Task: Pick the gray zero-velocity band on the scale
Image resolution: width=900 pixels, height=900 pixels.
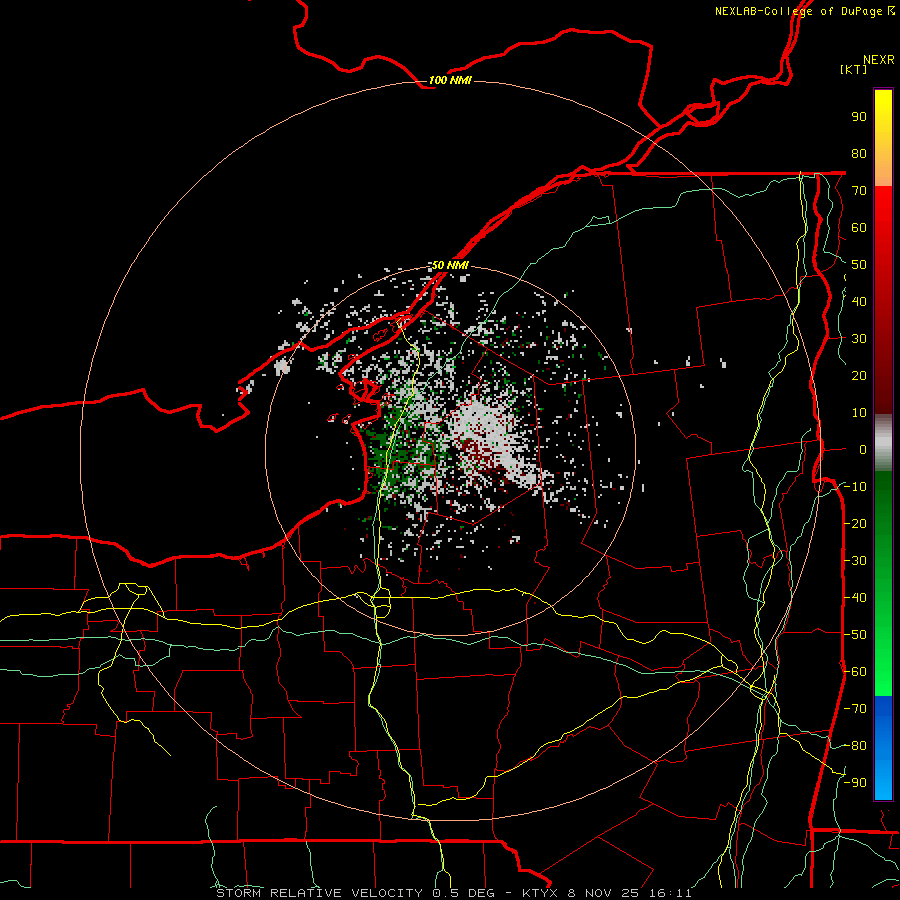Action: click(883, 442)
